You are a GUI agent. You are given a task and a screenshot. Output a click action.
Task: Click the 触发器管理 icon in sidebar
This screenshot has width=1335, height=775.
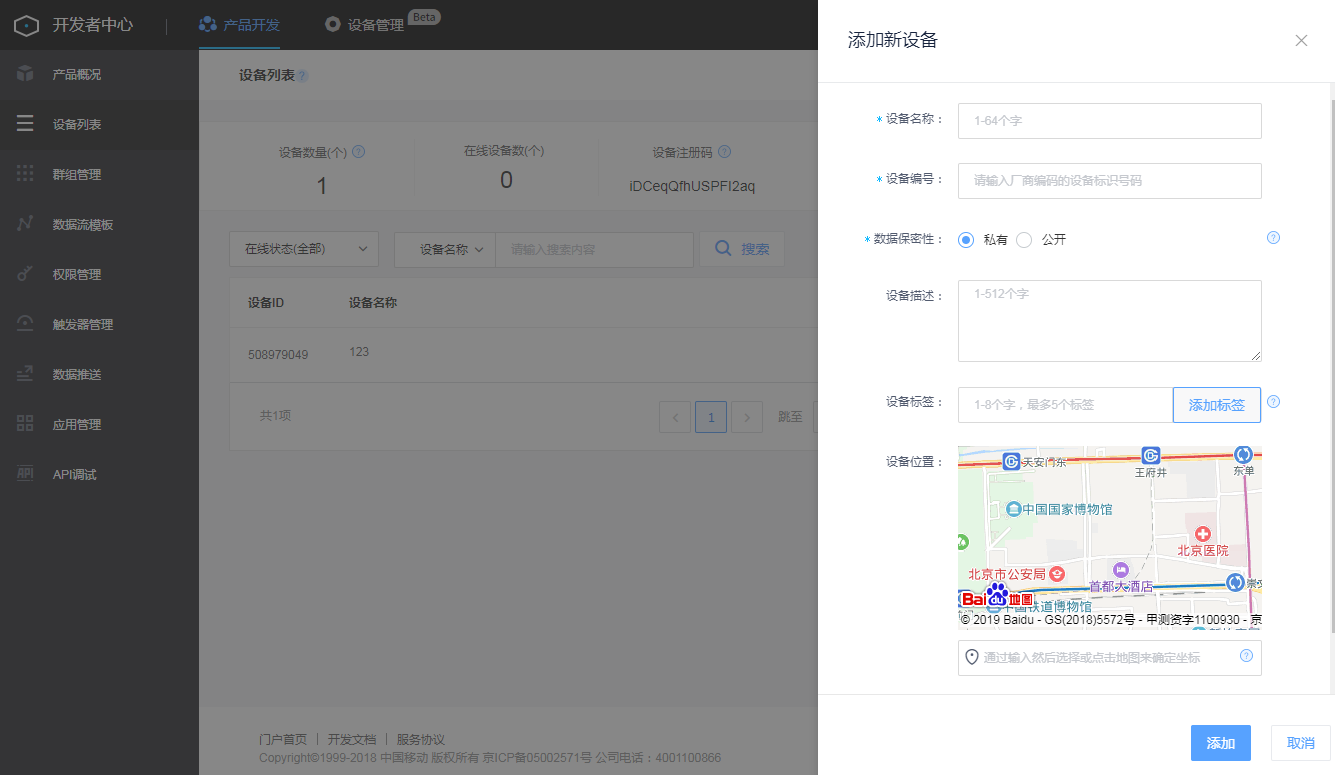[x=25, y=324]
